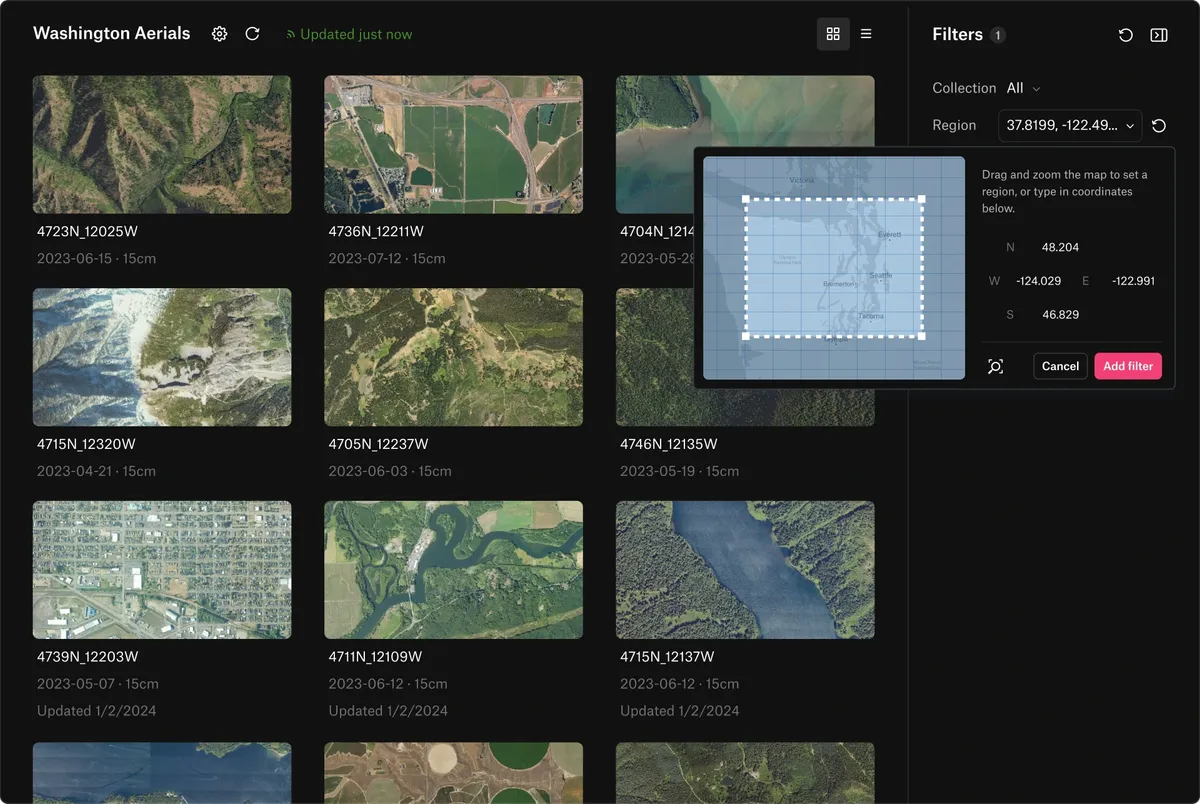Open thumbnail for 4736N_12211W
The image size is (1200, 804).
(x=453, y=144)
